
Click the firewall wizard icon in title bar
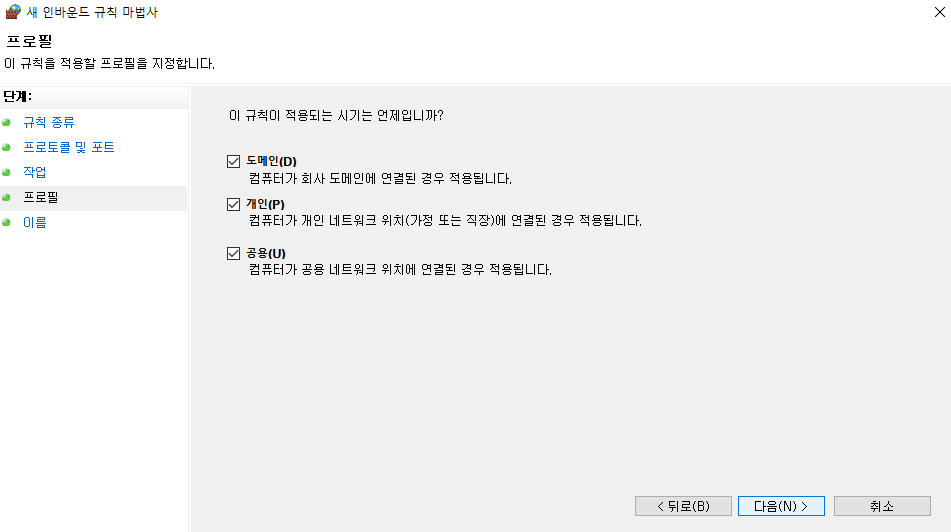pos(13,12)
